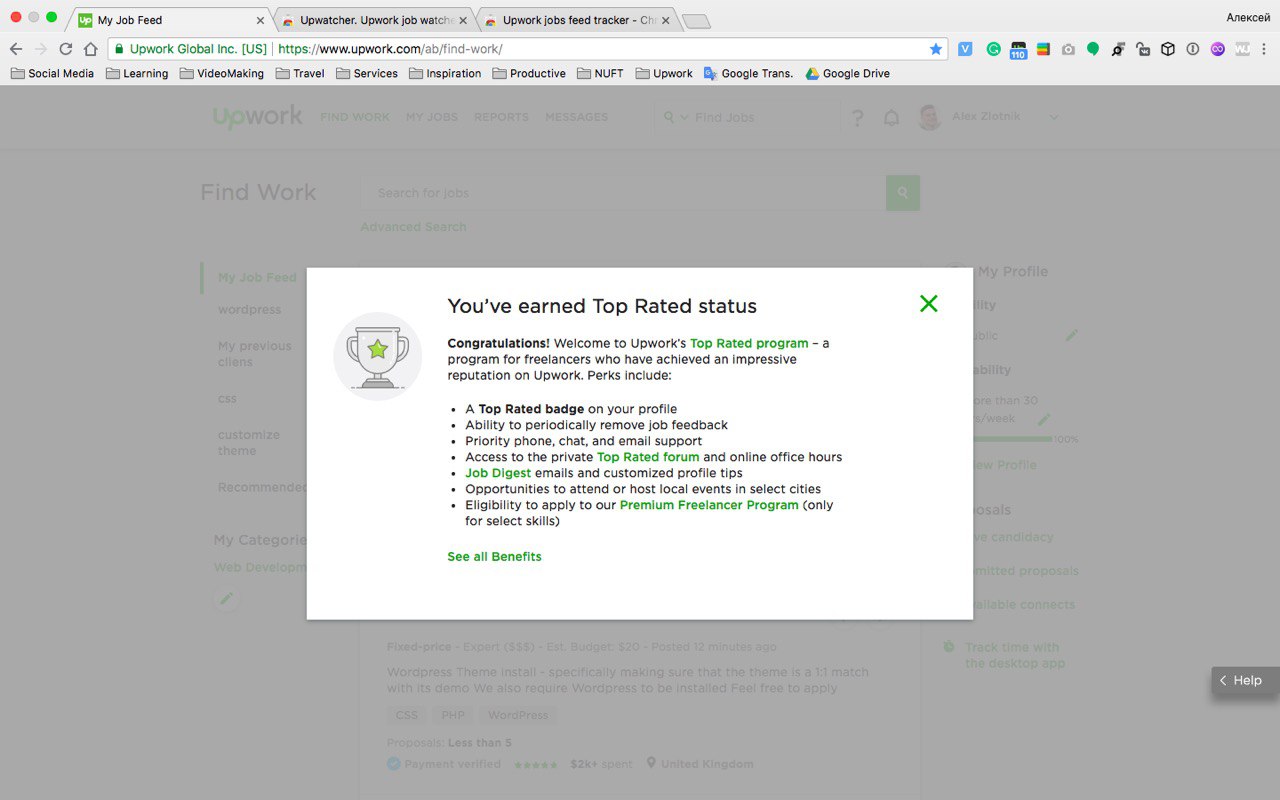
Task: Open the Productive bookmarks folder
Action: coord(529,73)
